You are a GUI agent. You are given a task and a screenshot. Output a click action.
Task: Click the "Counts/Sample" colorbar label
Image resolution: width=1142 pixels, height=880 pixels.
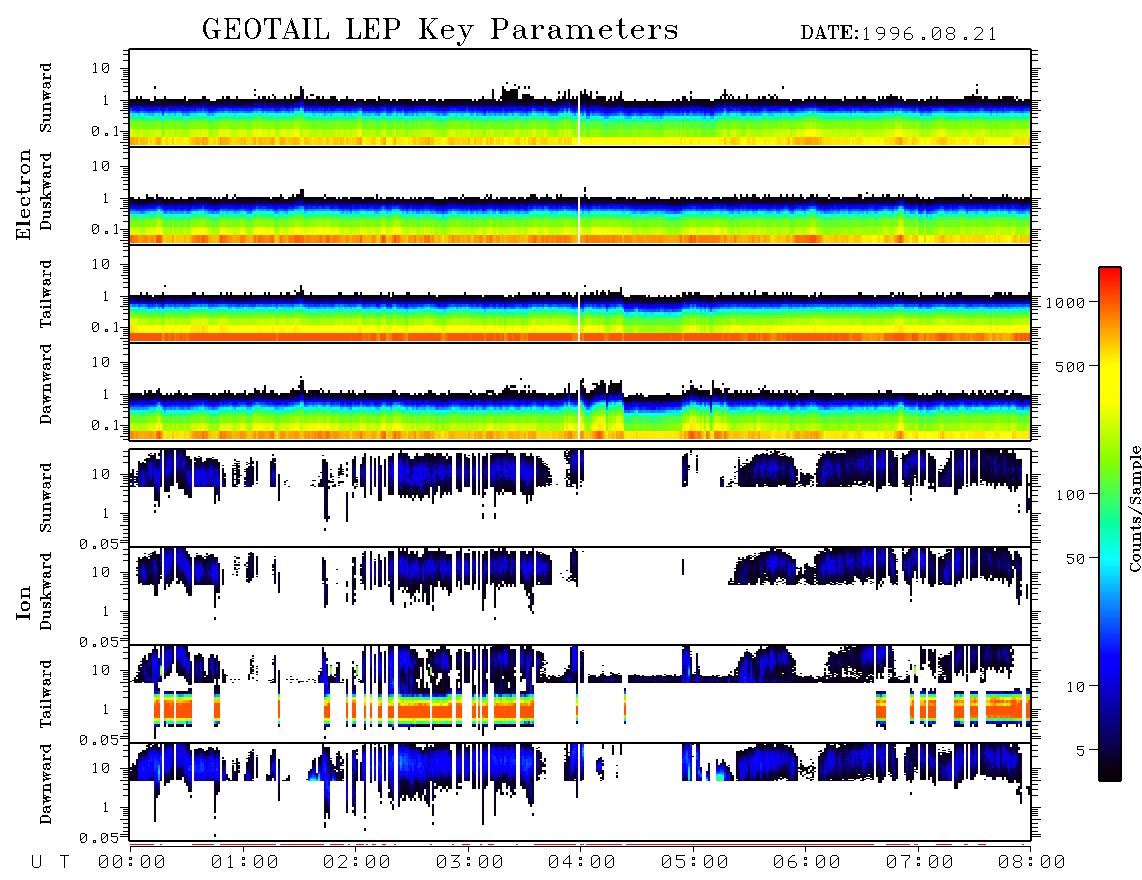coord(1134,508)
